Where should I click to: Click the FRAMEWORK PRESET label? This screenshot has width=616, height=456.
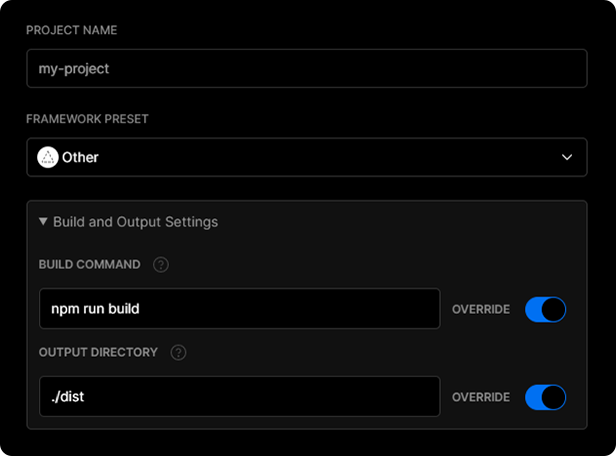[87, 119]
